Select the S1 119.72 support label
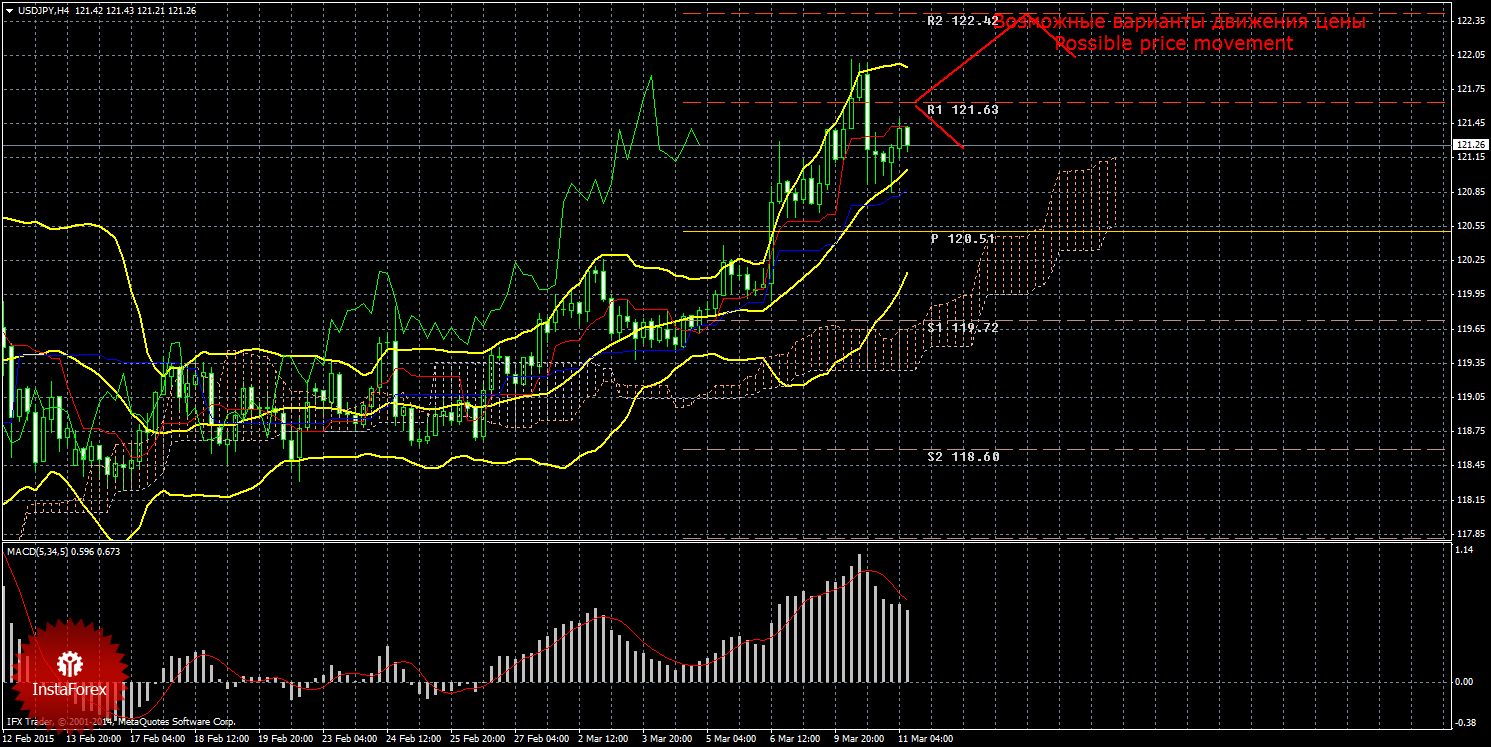The image size is (1491, 747). tap(963, 328)
